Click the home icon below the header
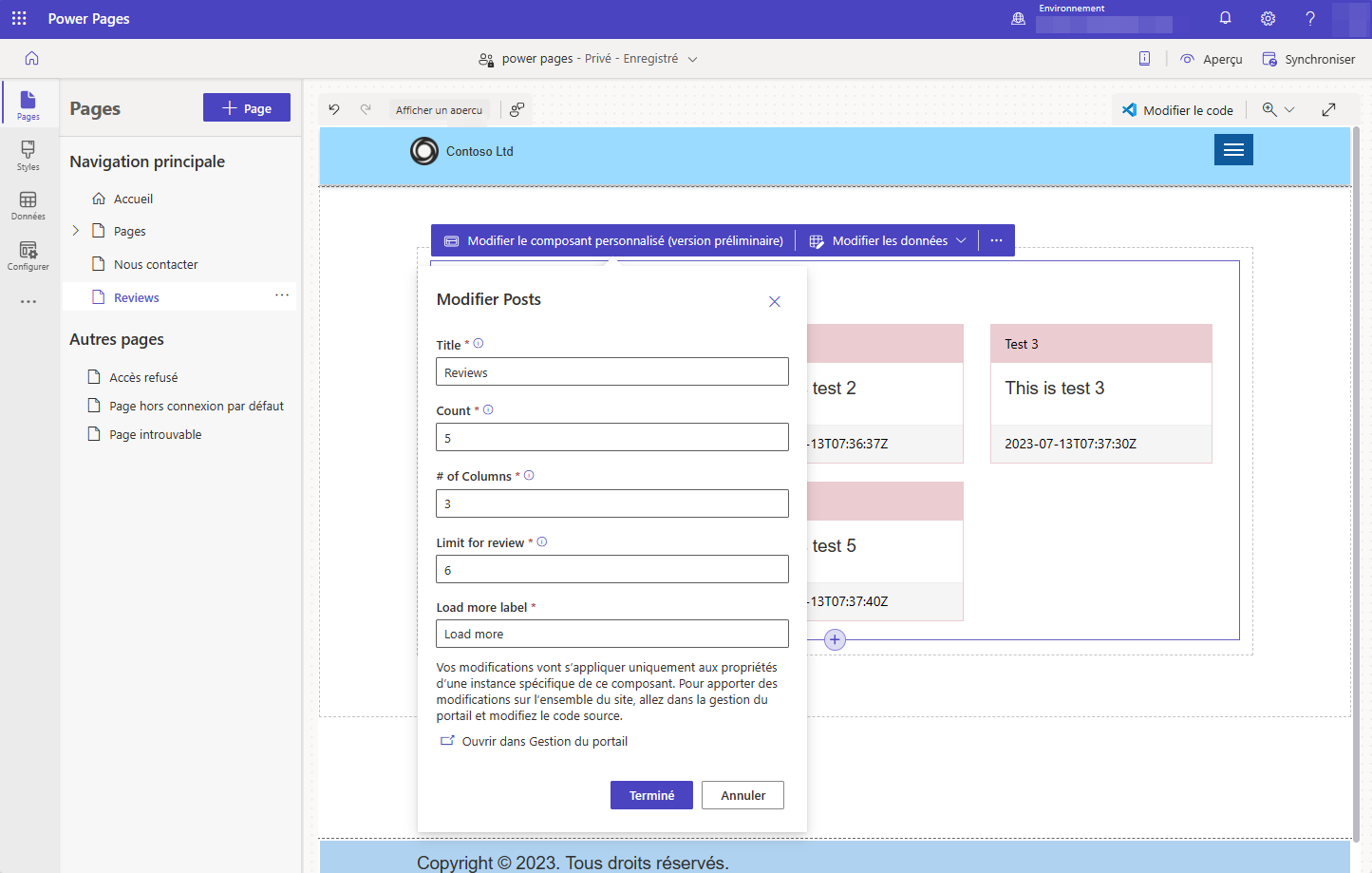Viewport: 1372px width, 873px height. tap(31, 58)
